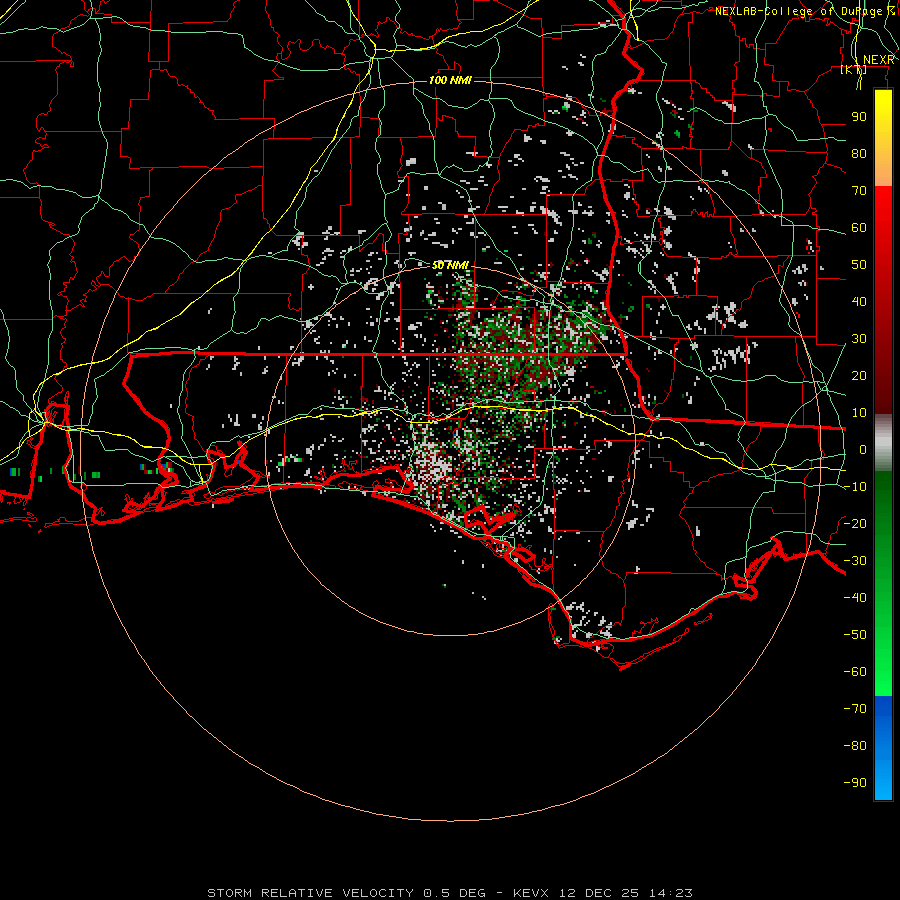Click the -60 value on velocity scale
The image size is (900, 900).
(855, 672)
